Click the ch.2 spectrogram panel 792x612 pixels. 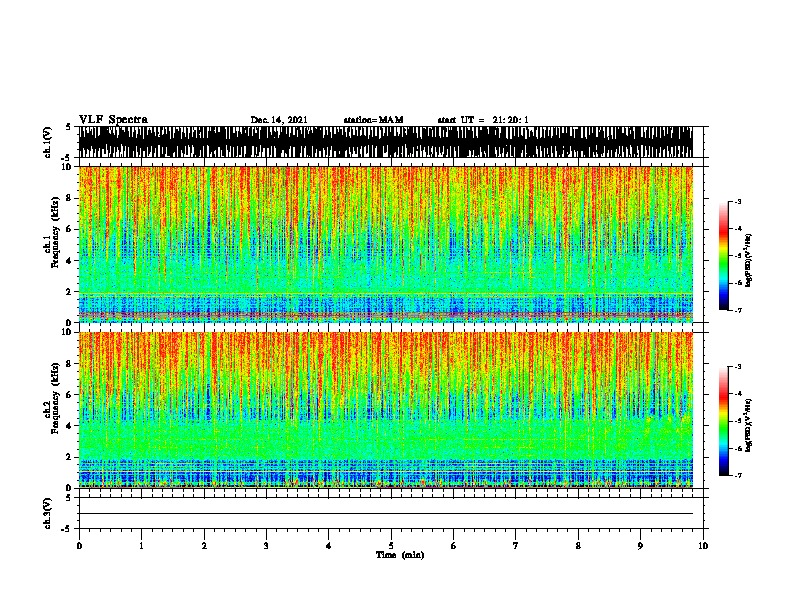[x=385, y=410]
